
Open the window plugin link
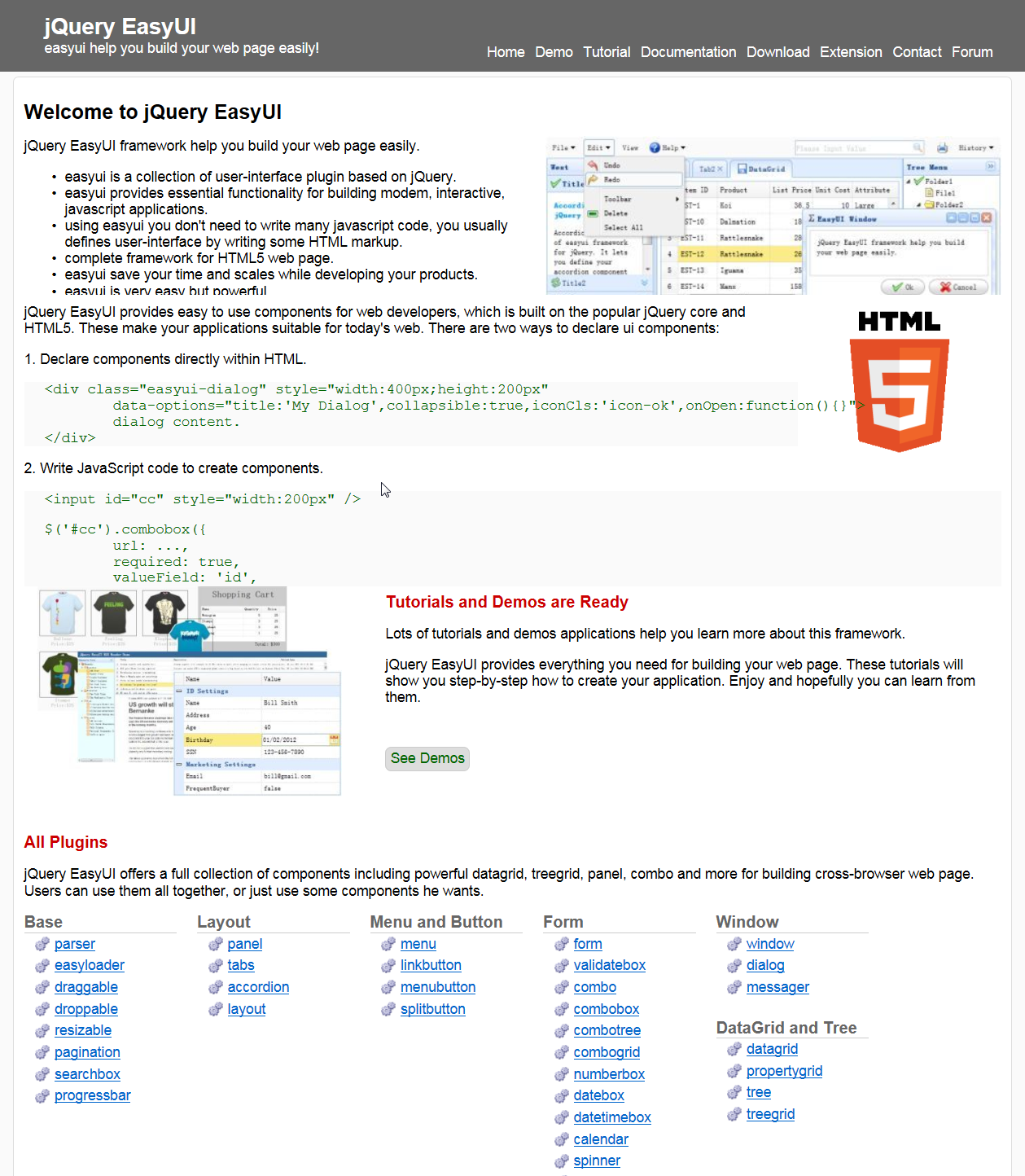click(x=770, y=944)
